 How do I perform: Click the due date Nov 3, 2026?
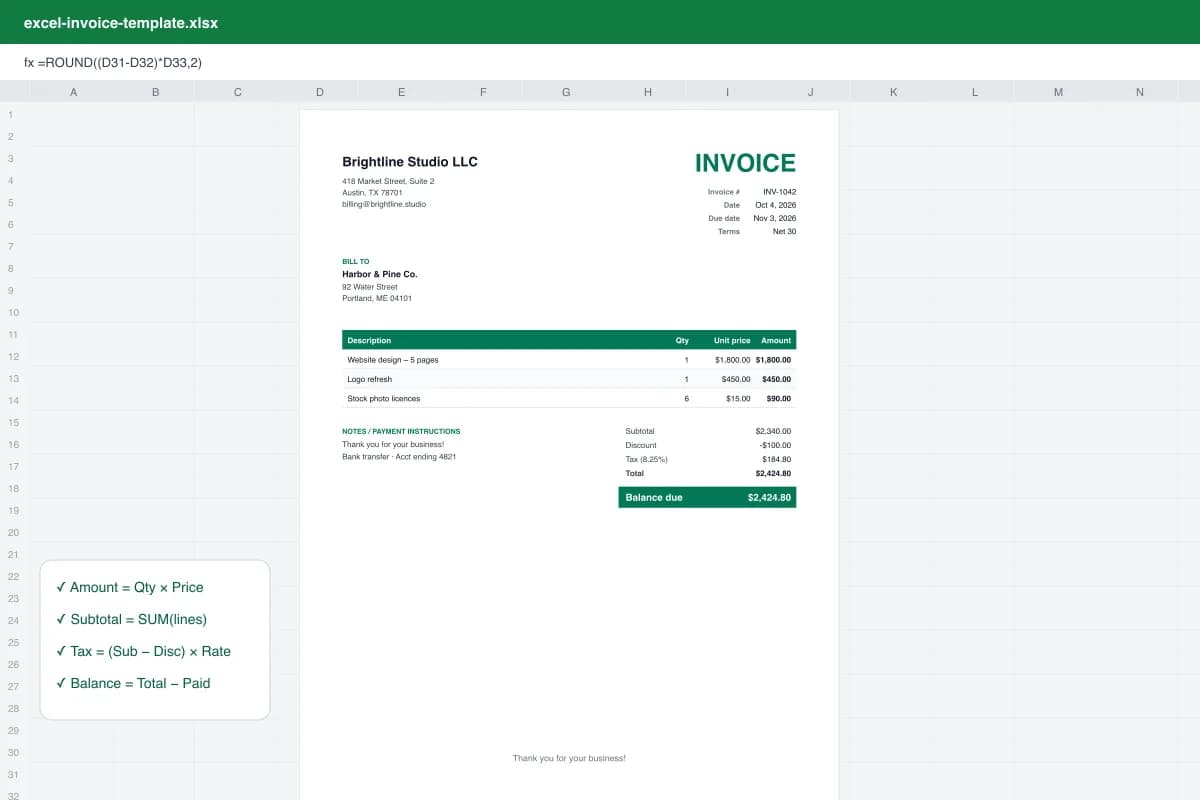point(775,218)
